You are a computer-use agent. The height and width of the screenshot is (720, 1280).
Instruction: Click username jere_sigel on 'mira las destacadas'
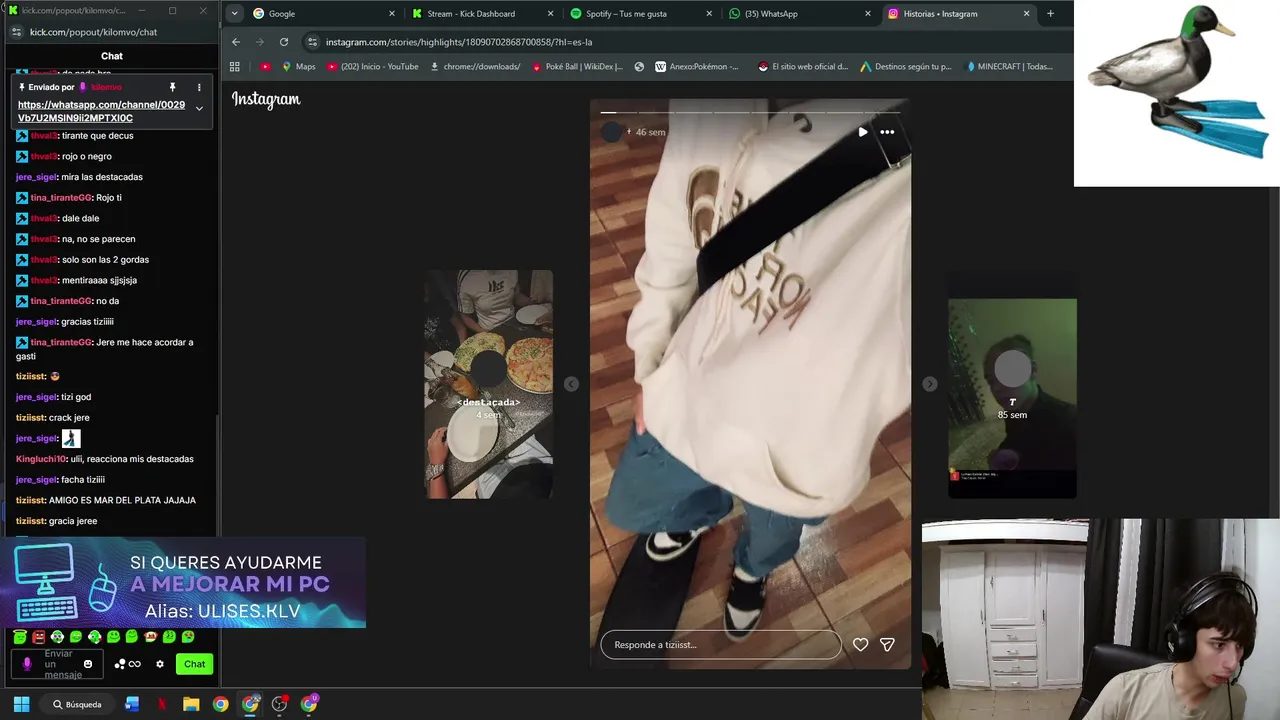[36, 177]
